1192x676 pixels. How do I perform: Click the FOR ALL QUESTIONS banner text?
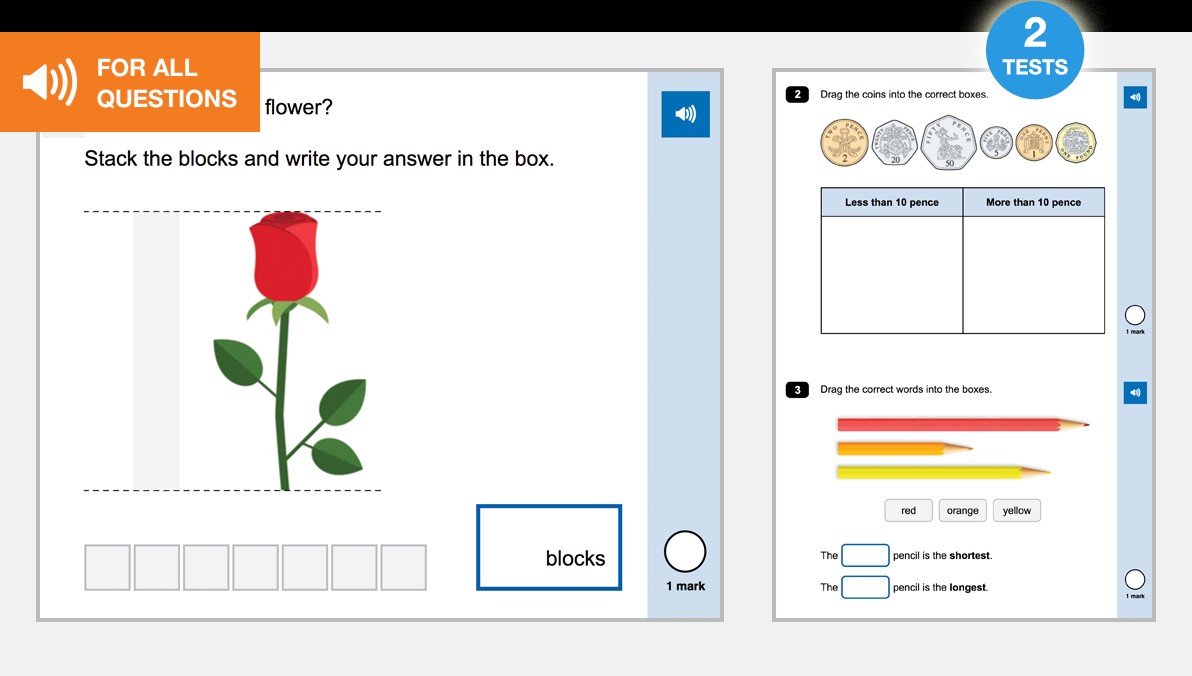[166, 83]
